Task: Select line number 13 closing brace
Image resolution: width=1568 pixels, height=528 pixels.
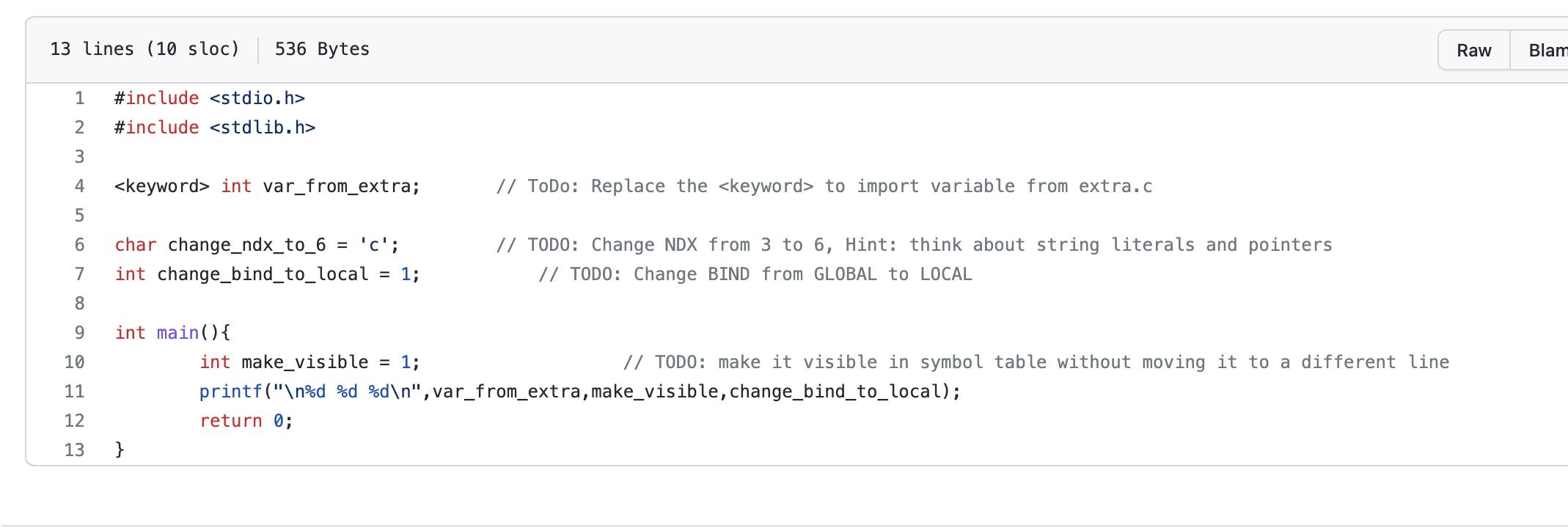Action: 73,450
